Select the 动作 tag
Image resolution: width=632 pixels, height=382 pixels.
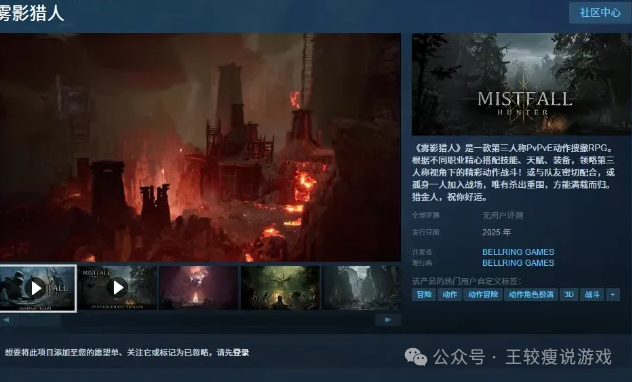tap(449, 295)
